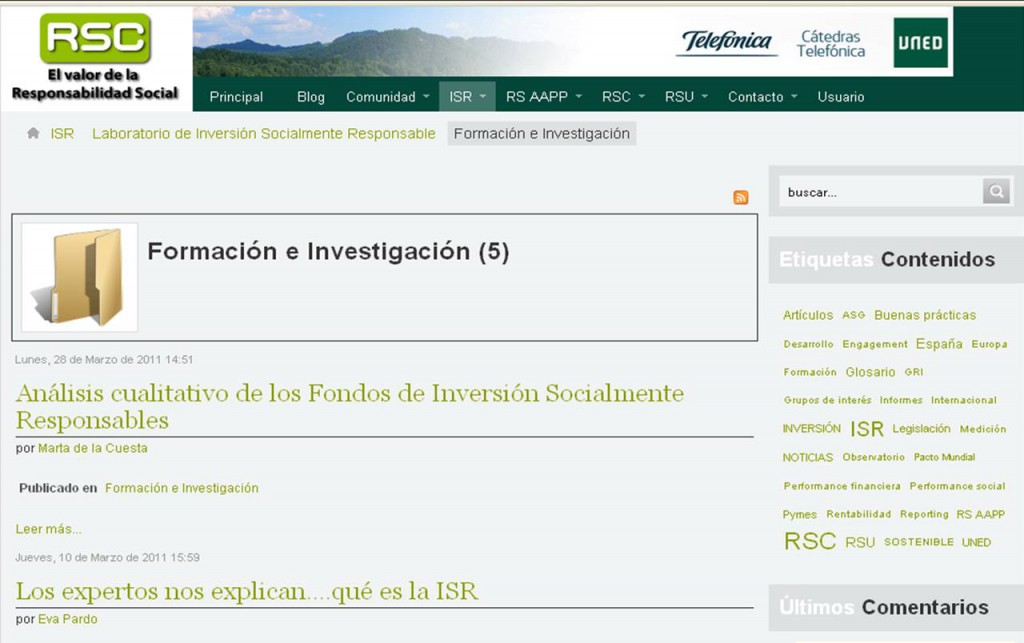Select the Glosario tag
Screen dimensions: 1024x643
869,372
